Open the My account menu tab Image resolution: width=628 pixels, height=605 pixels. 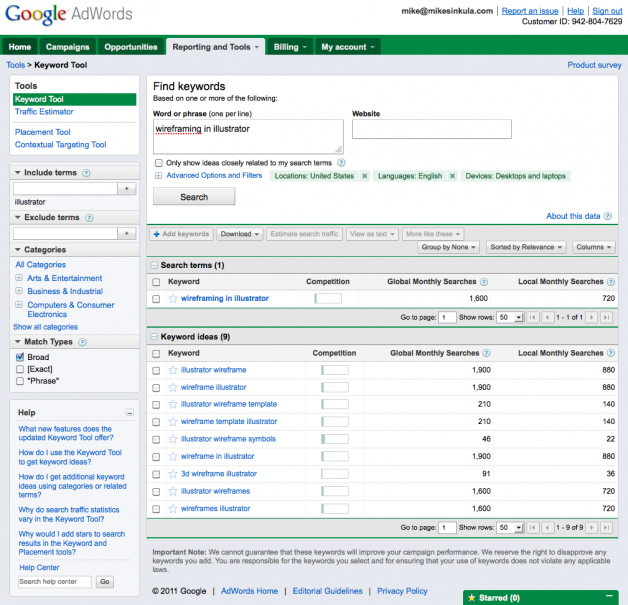pos(348,47)
